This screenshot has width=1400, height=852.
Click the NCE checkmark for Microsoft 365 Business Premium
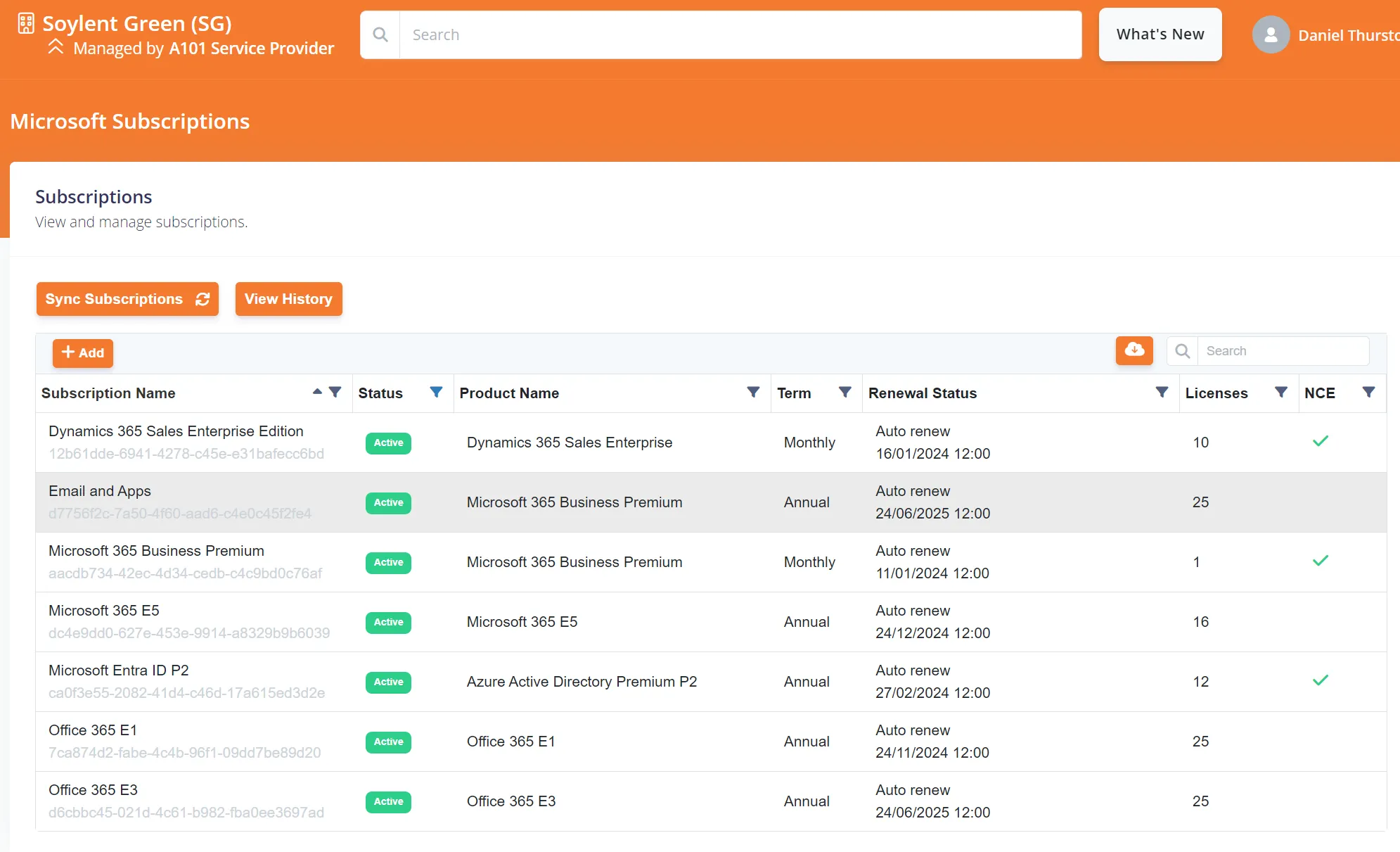[1321, 561]
